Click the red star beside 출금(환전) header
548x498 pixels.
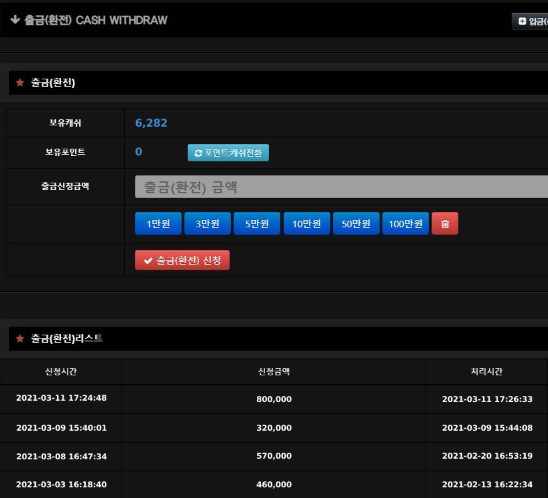pos(20,83)
